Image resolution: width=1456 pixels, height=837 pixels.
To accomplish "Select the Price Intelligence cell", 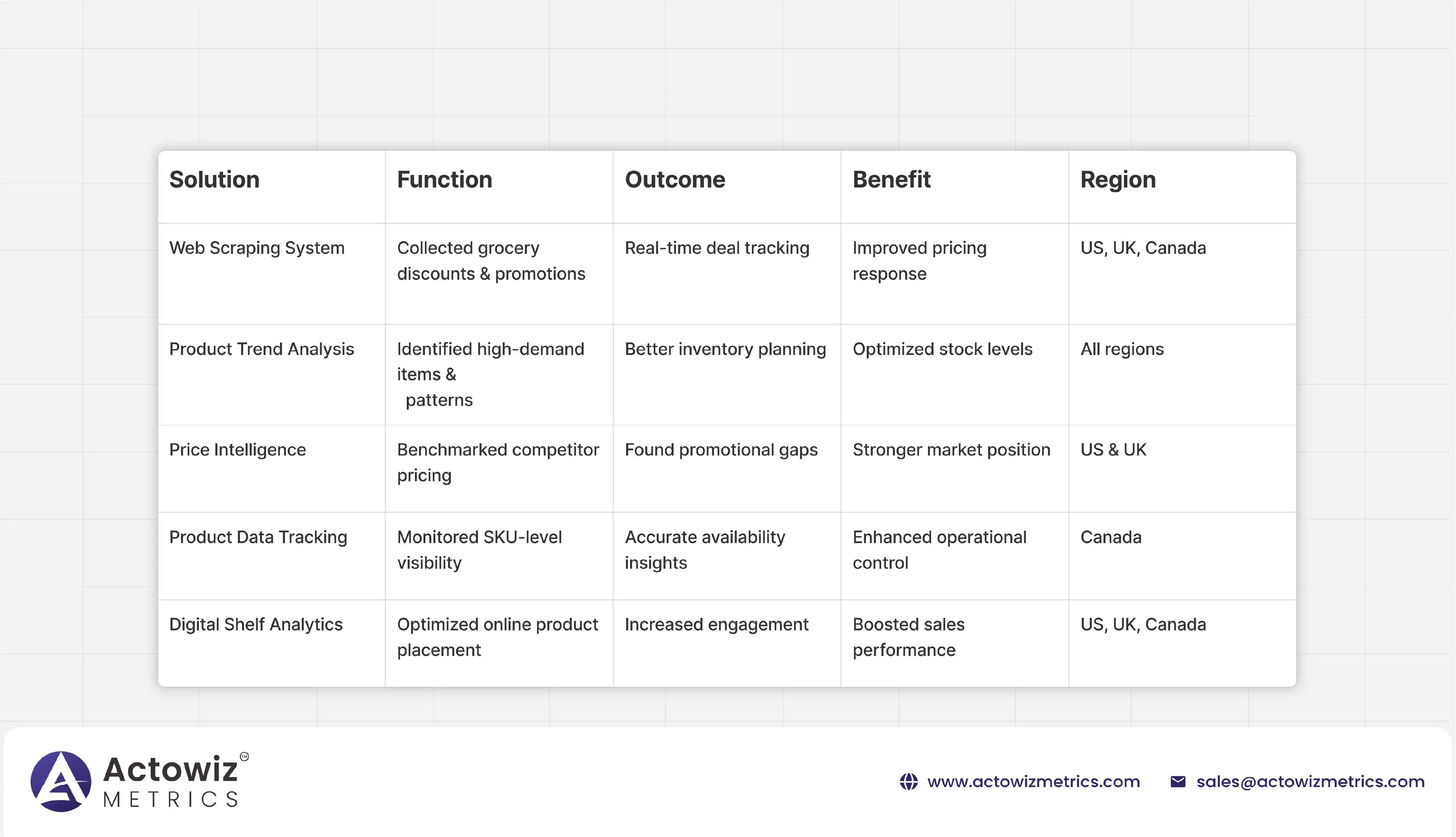I will pyautogui.click(x=237, y=450).
